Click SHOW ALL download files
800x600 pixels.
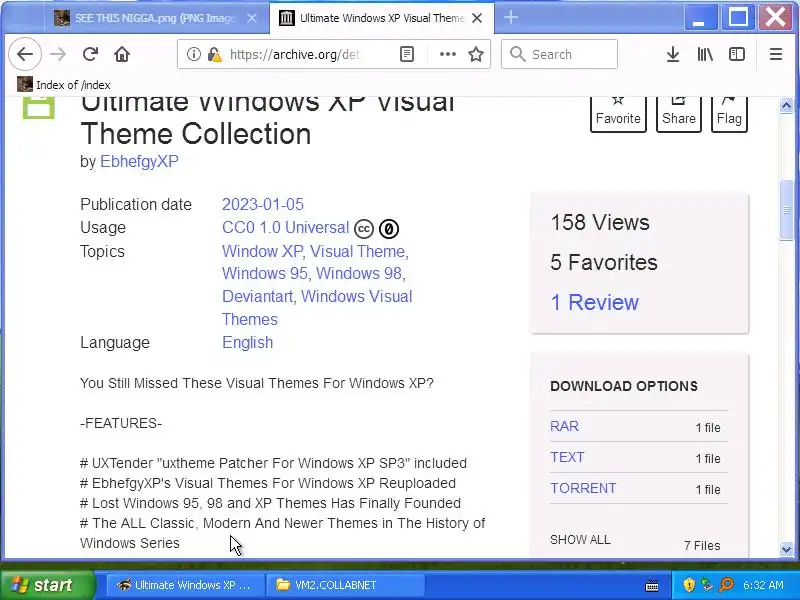point(580,540)
